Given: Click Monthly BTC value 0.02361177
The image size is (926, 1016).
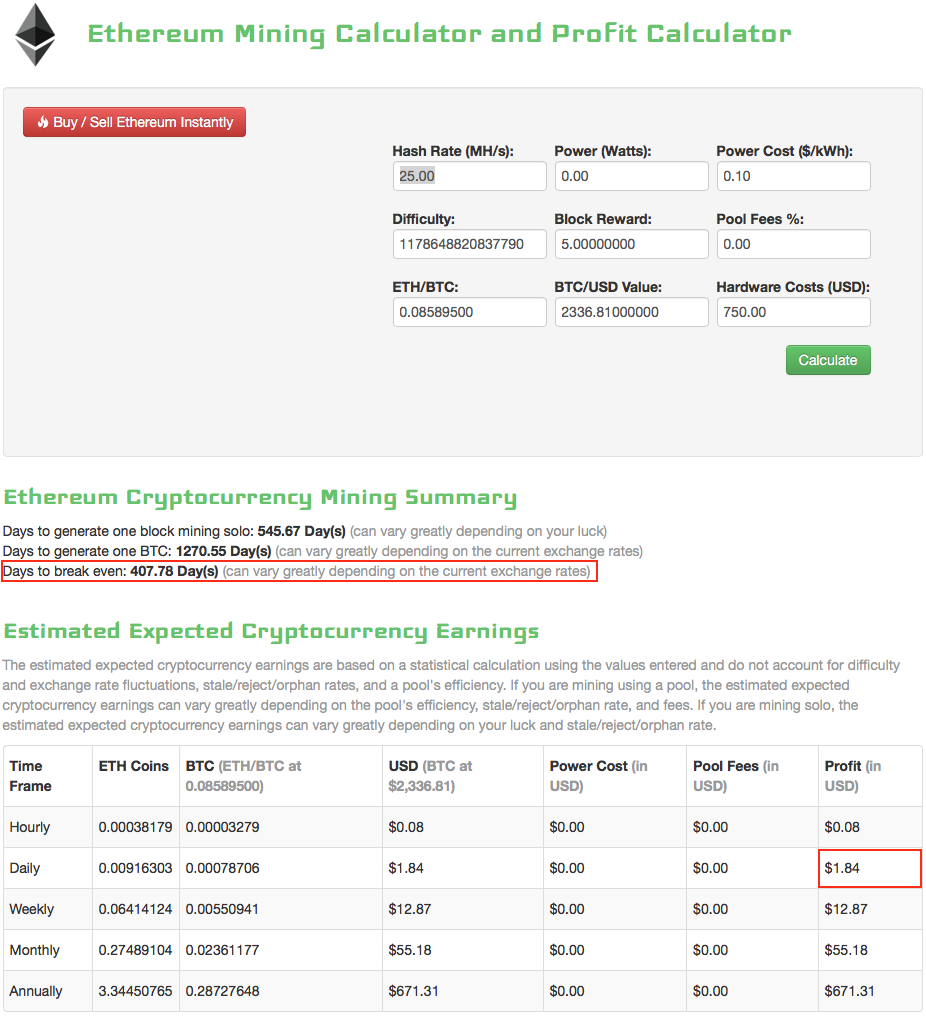Looking at the screenshot, I should [x=222, y=950].
